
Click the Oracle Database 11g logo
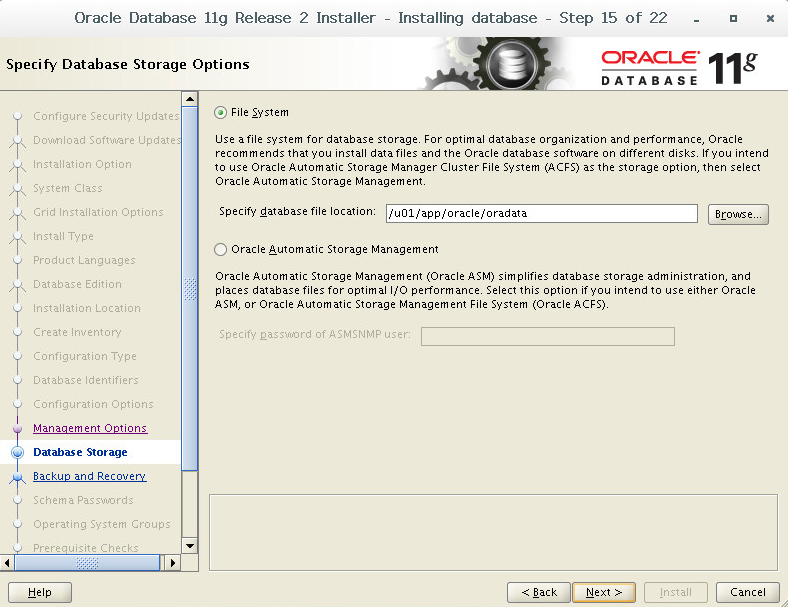pos(679,67)
